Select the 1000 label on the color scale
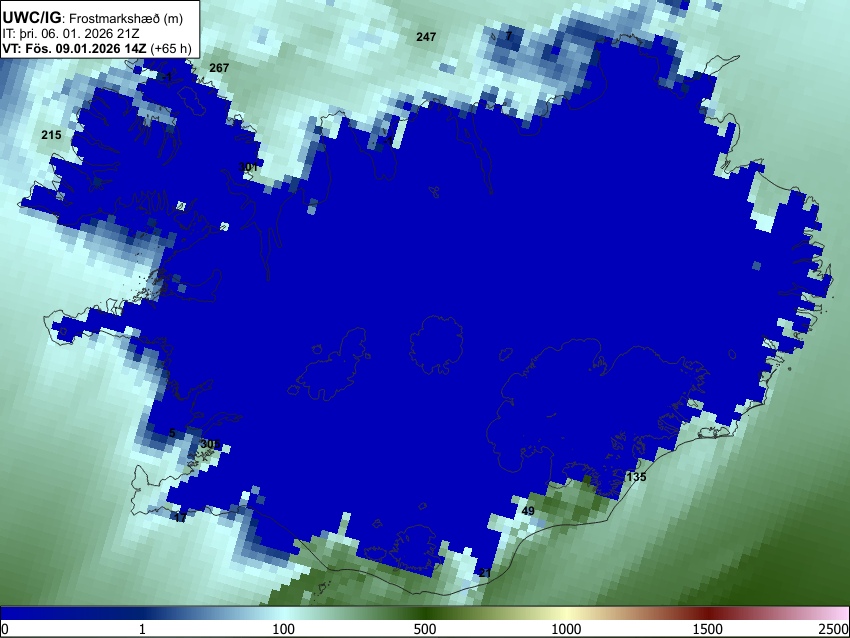850x638 pixels. (566, 629)
